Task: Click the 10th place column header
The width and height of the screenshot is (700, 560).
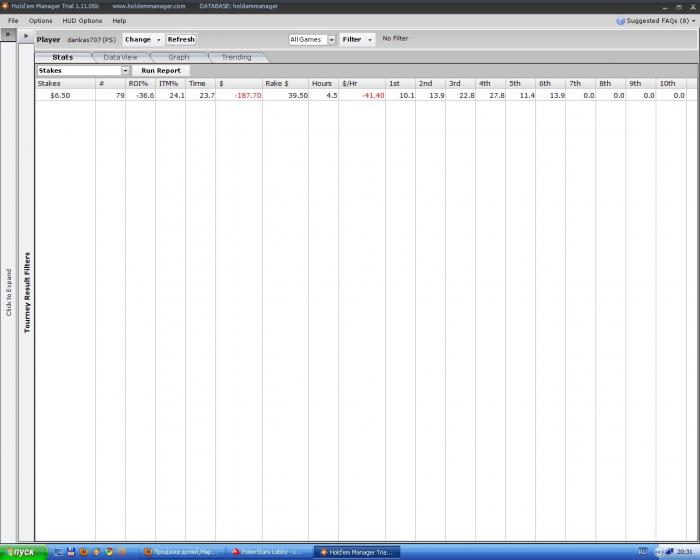Action: tap(671, 84)
